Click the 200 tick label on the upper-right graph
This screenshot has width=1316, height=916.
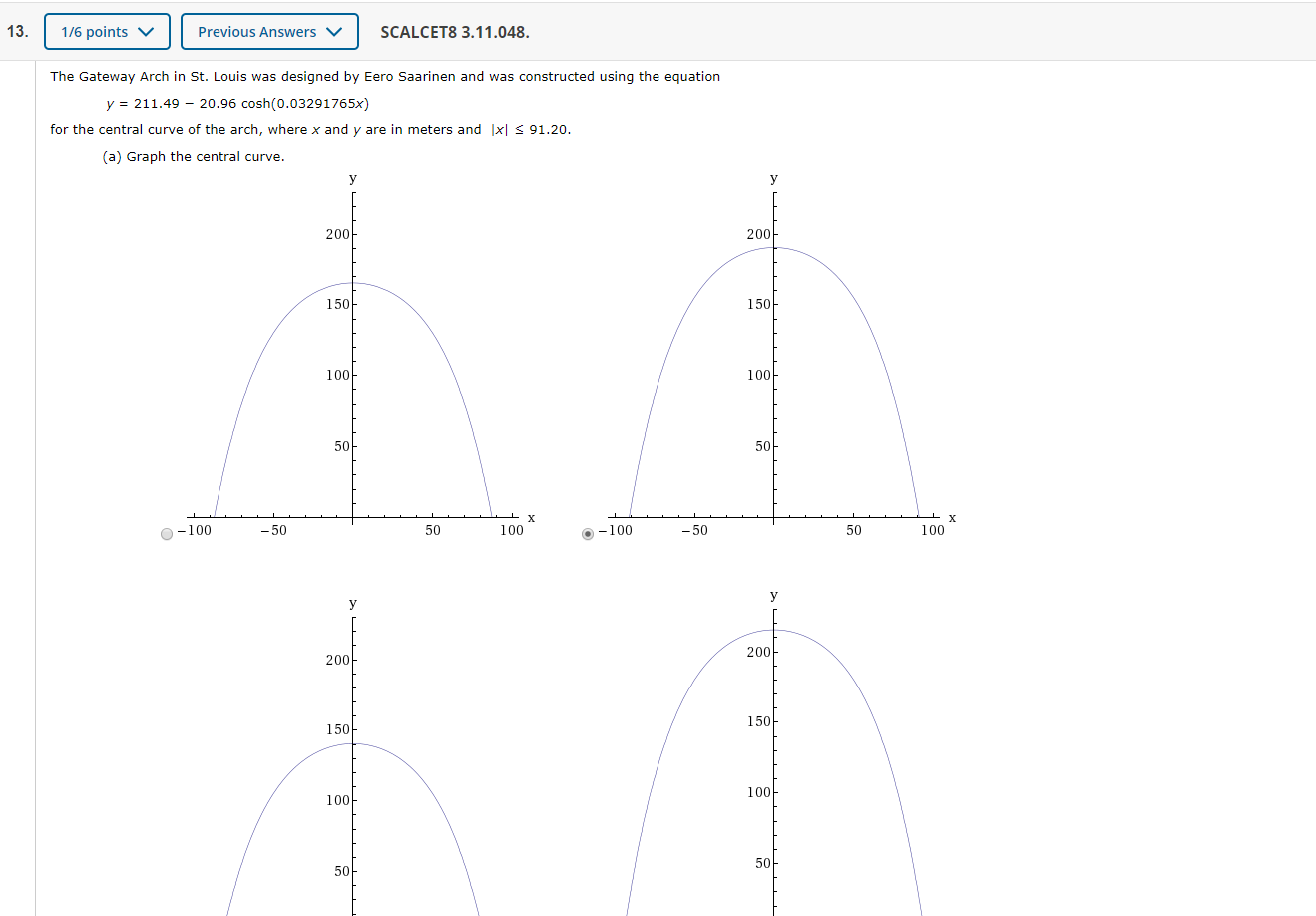click(x=759, y=233)
